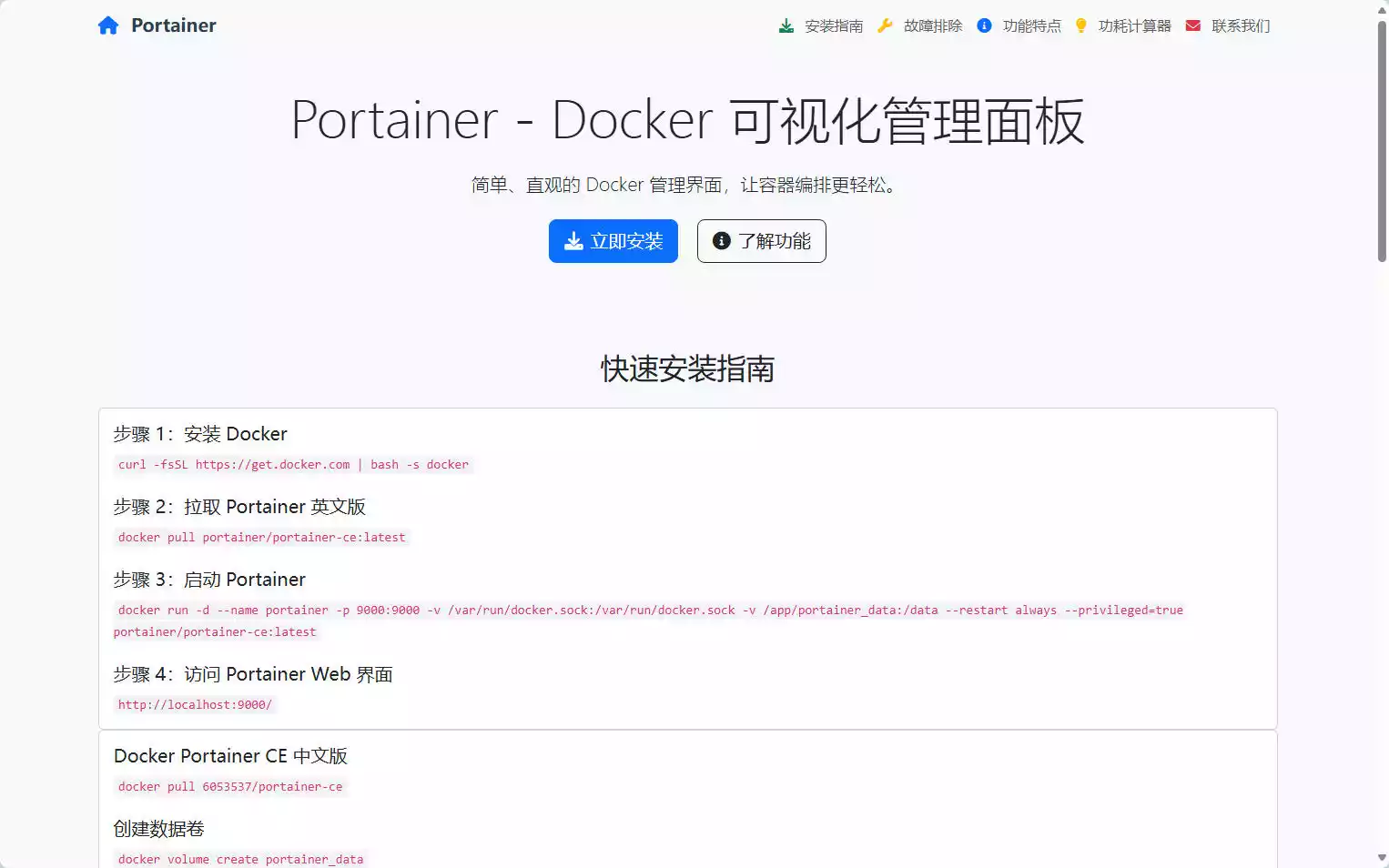Click the docker run -d --name portainer command
Viewport: 1389px width, 868px height.
pos(649,621)
